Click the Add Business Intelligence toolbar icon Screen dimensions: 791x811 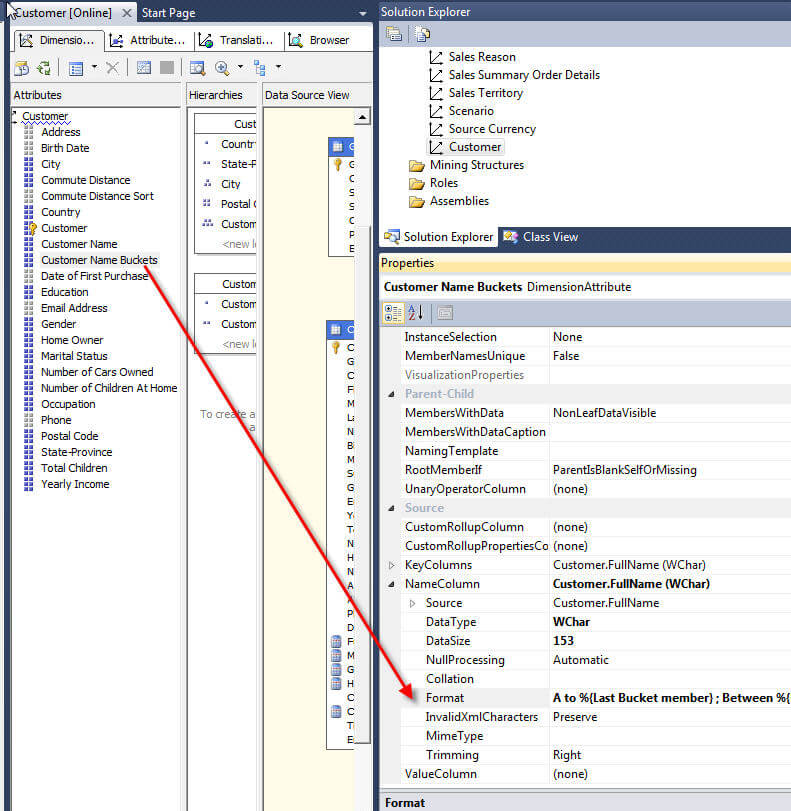pyautogui.click(x=22, y=68)
